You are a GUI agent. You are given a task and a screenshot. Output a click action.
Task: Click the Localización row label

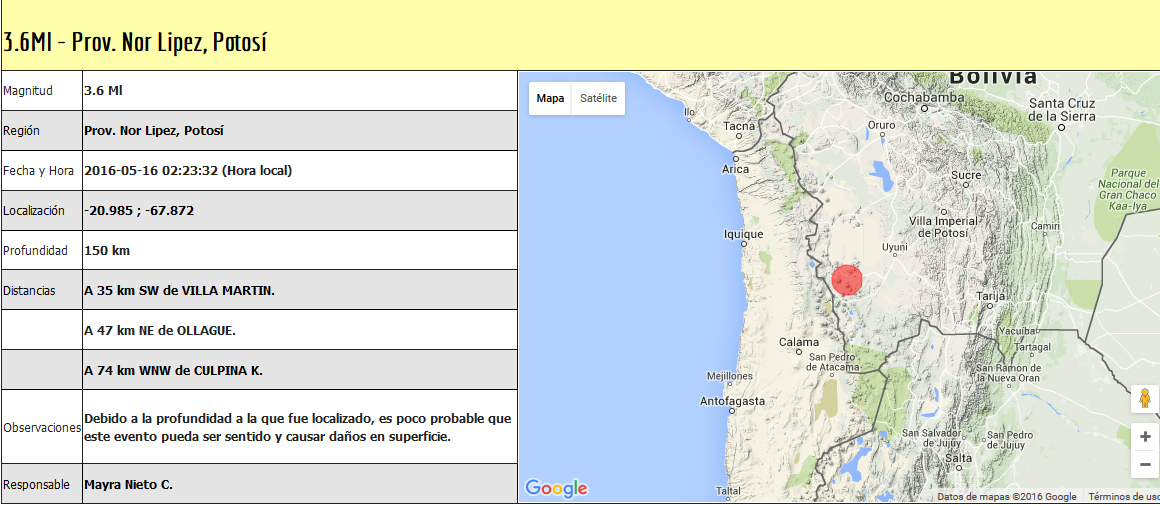click(34, 211)
